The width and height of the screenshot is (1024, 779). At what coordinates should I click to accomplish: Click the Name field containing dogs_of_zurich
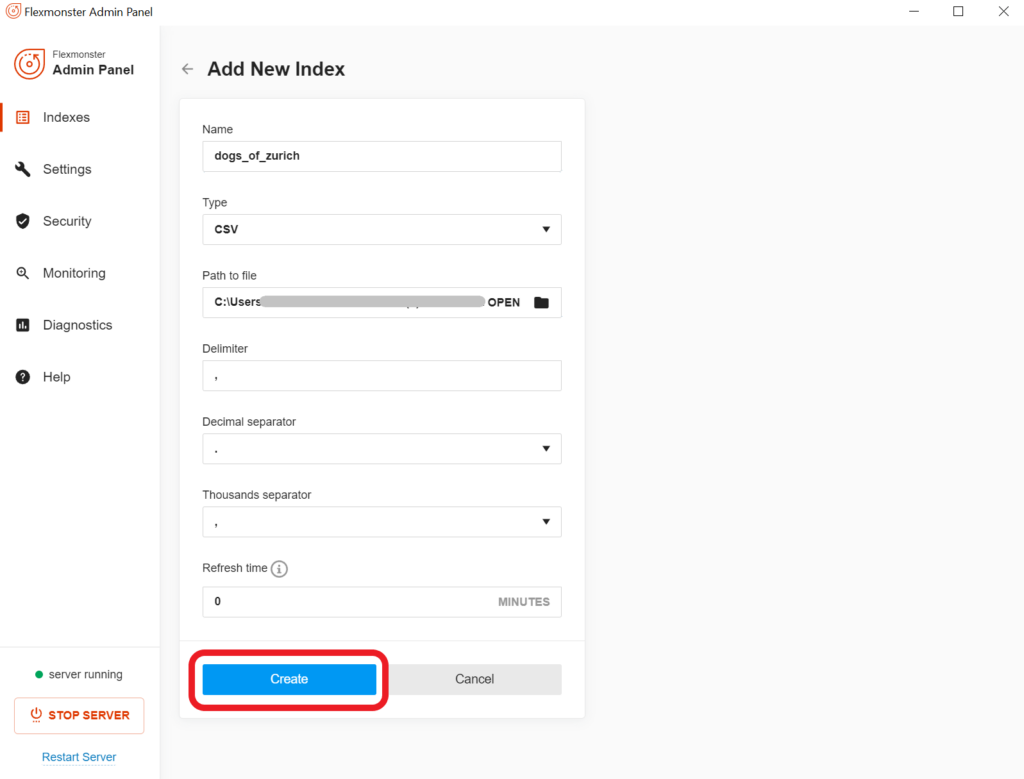381,156
